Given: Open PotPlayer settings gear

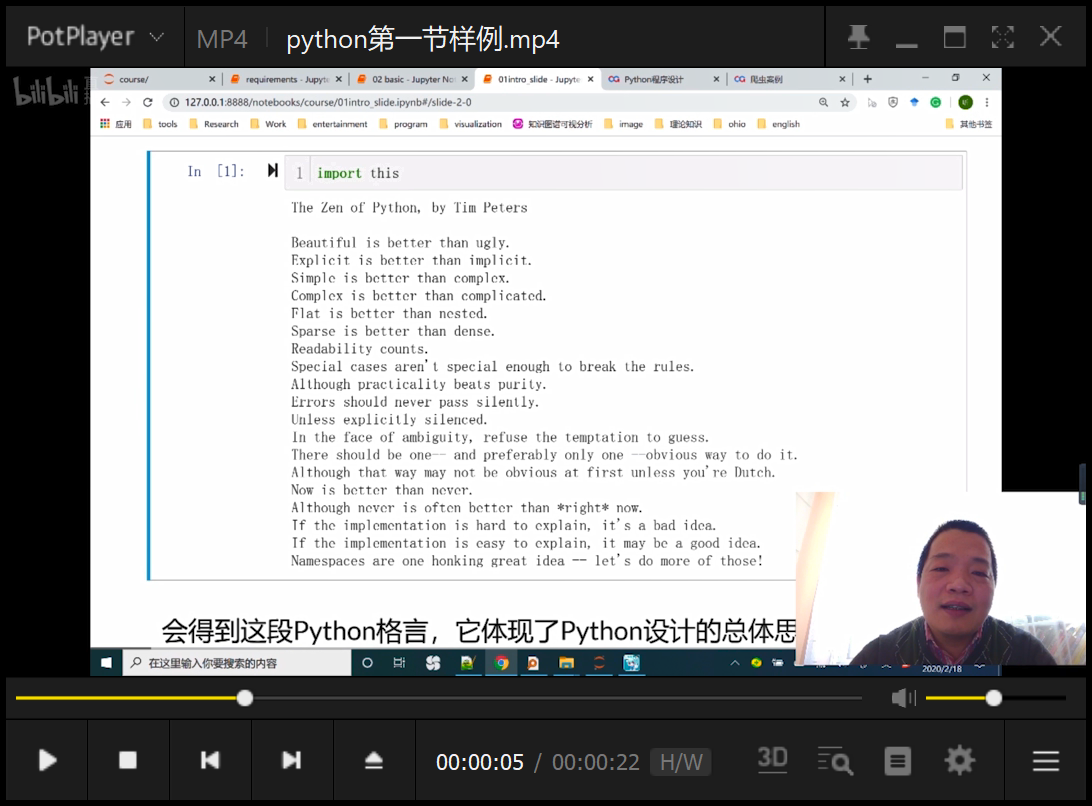Looking at the screenshot, I should (960, 761).
